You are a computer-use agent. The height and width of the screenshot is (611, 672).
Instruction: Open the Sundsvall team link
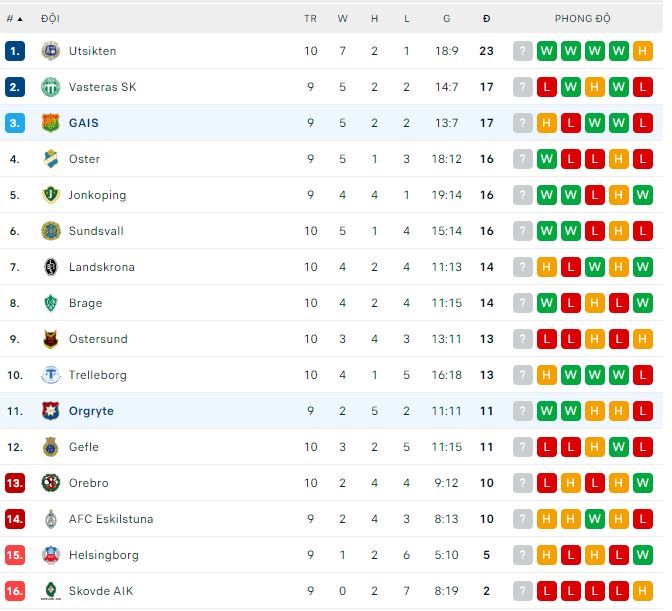(96, 231)
